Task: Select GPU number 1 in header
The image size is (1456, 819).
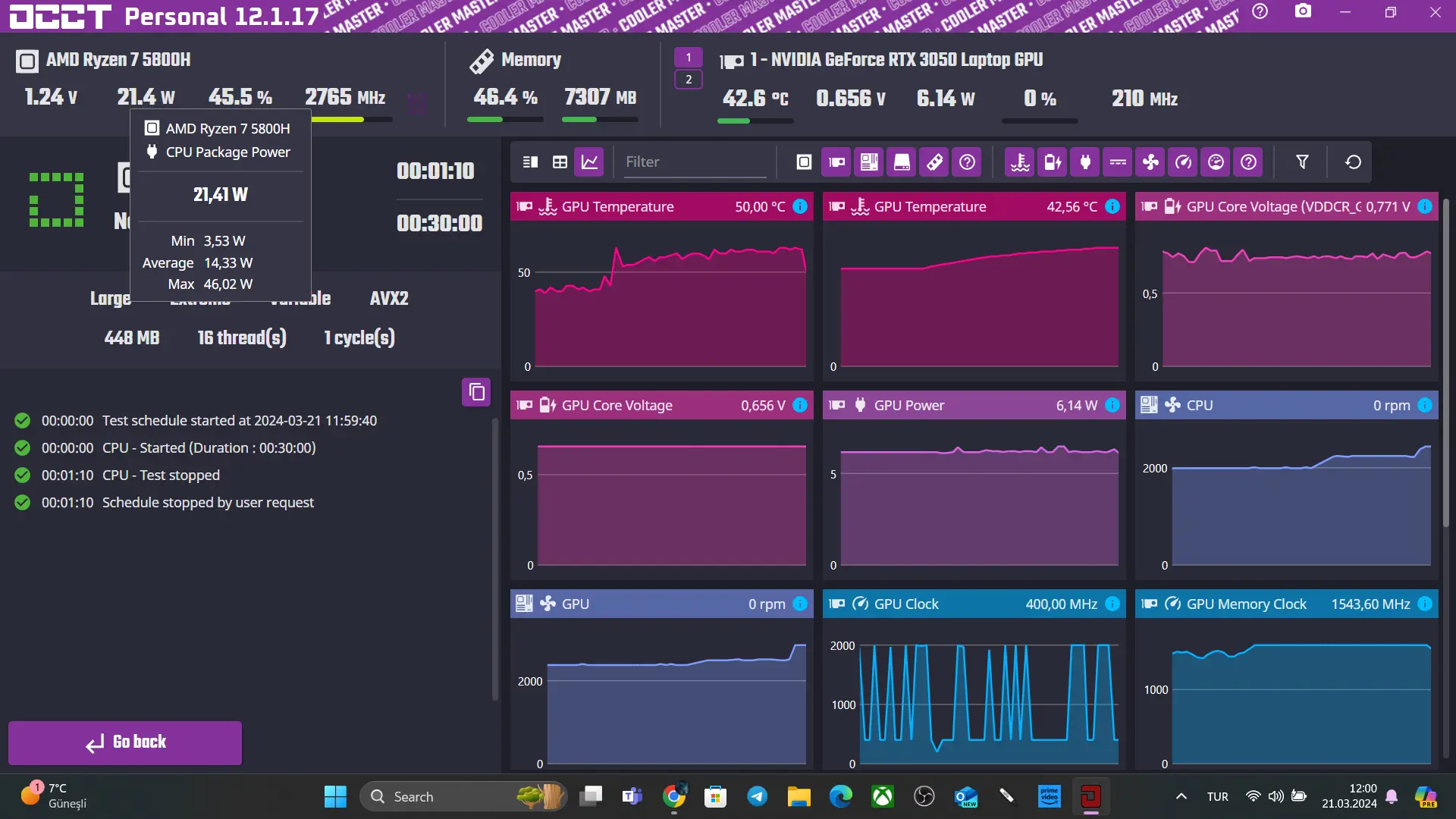Action: 689,58
